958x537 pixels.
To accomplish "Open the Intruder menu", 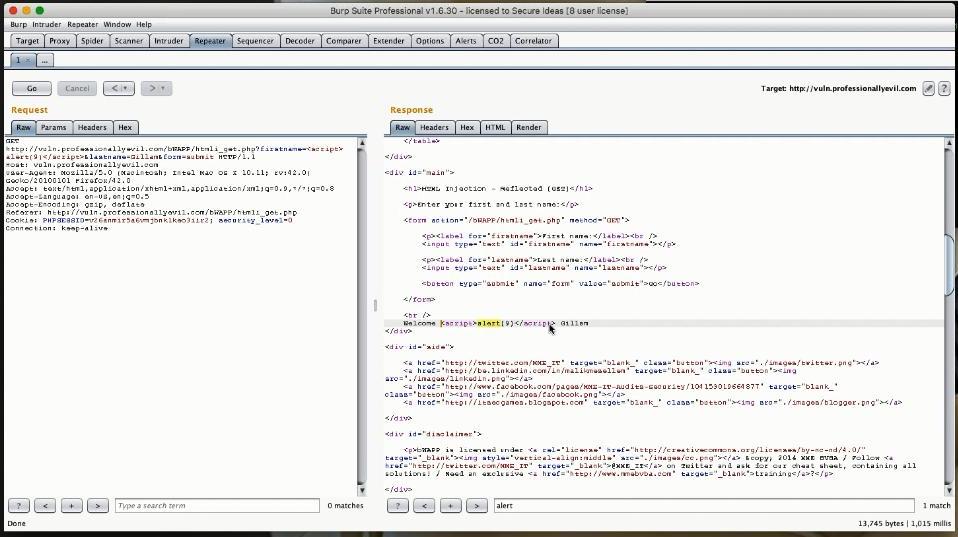I will tap(46, 24).
